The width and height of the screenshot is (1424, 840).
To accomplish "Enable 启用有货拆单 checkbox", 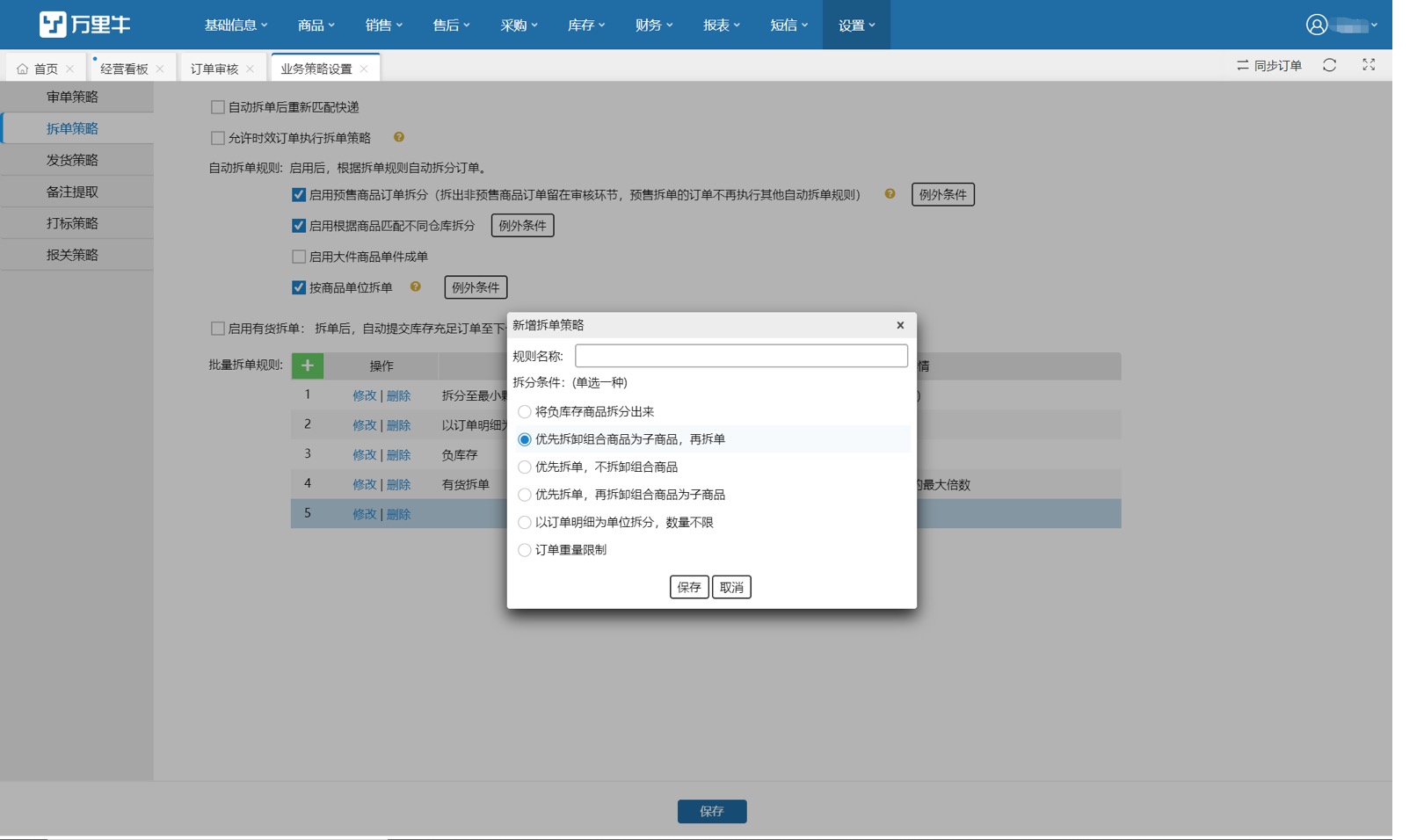I will pos(218,329).
